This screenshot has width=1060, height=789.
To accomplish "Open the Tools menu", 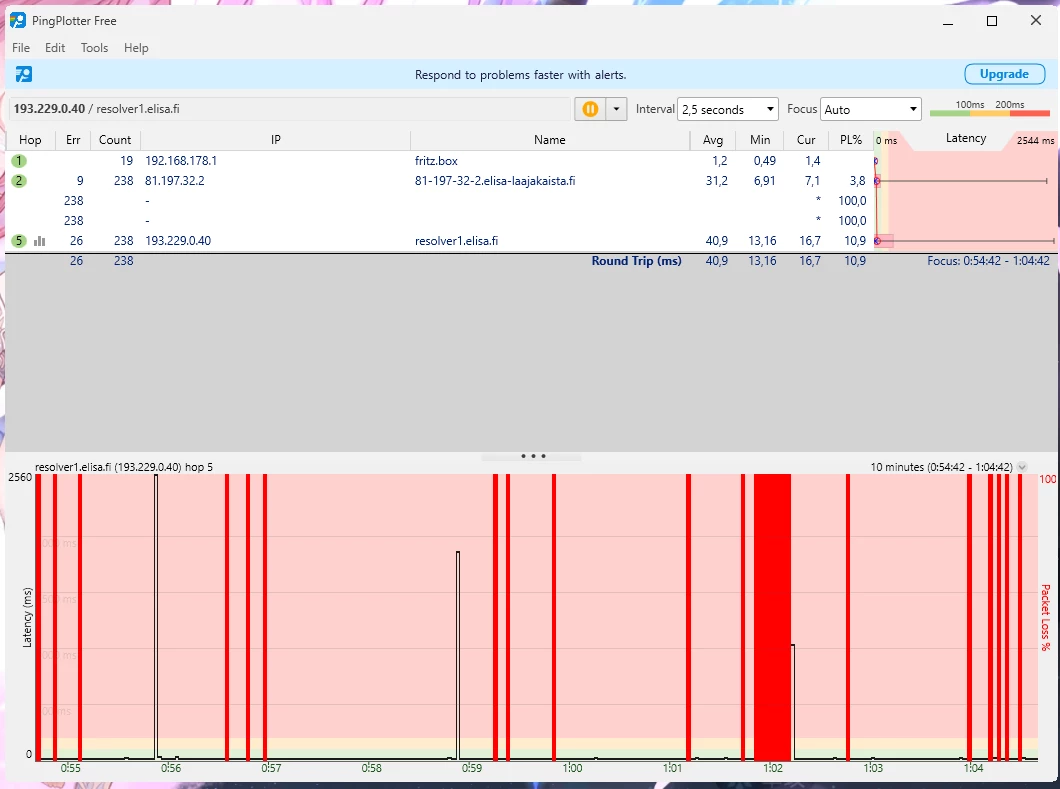I will (94, 48).
